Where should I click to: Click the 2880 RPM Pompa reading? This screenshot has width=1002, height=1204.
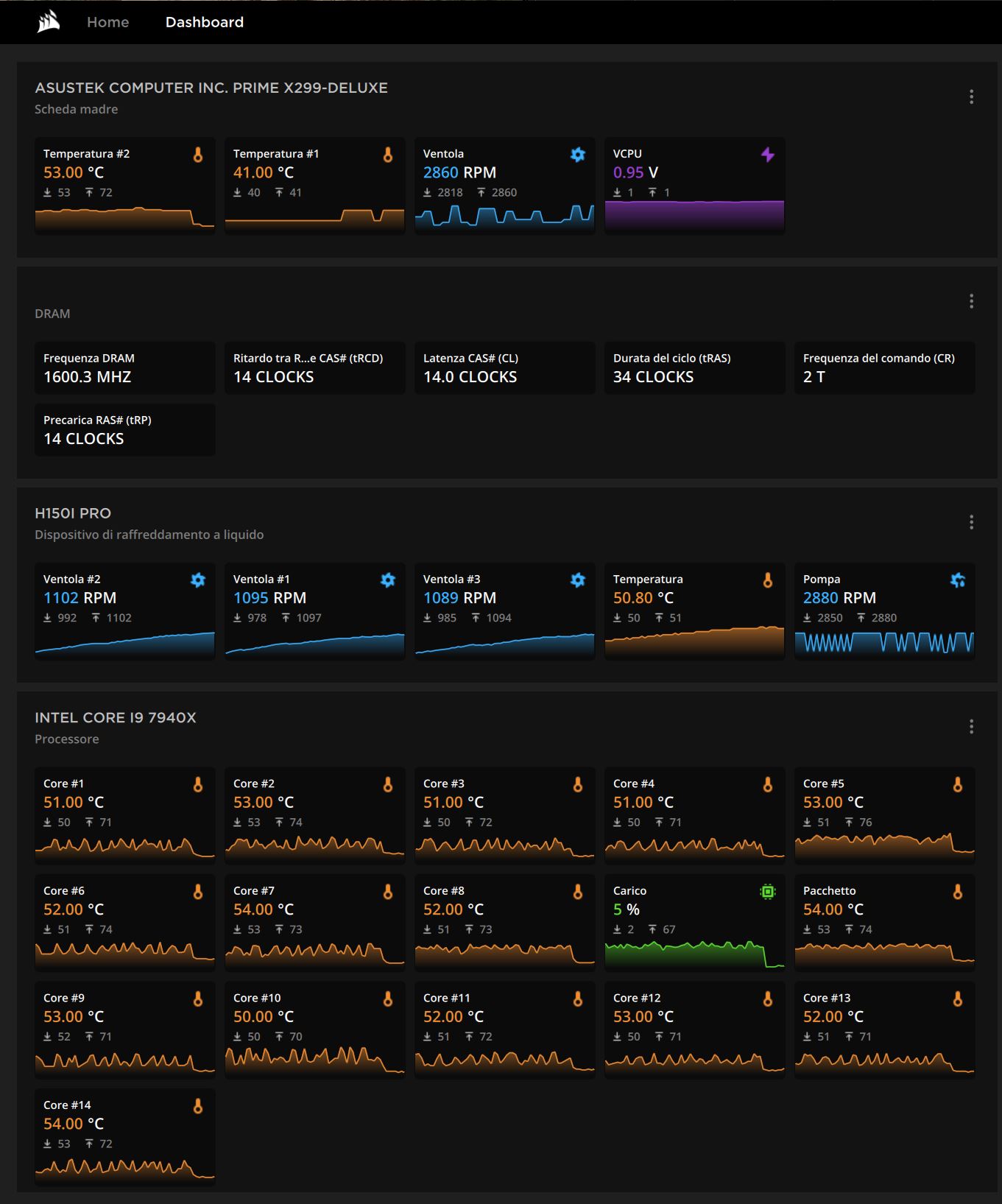point(839,598)
